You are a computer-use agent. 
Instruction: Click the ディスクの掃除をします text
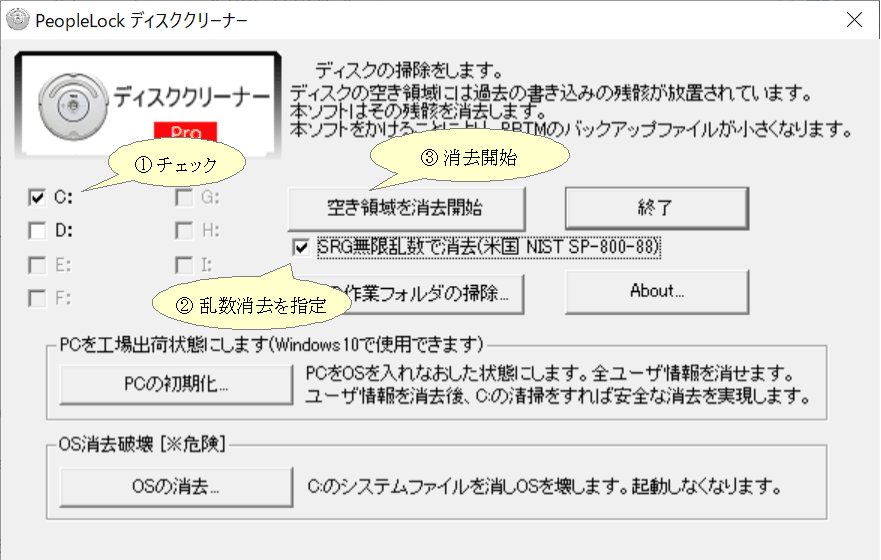(408, 71)
